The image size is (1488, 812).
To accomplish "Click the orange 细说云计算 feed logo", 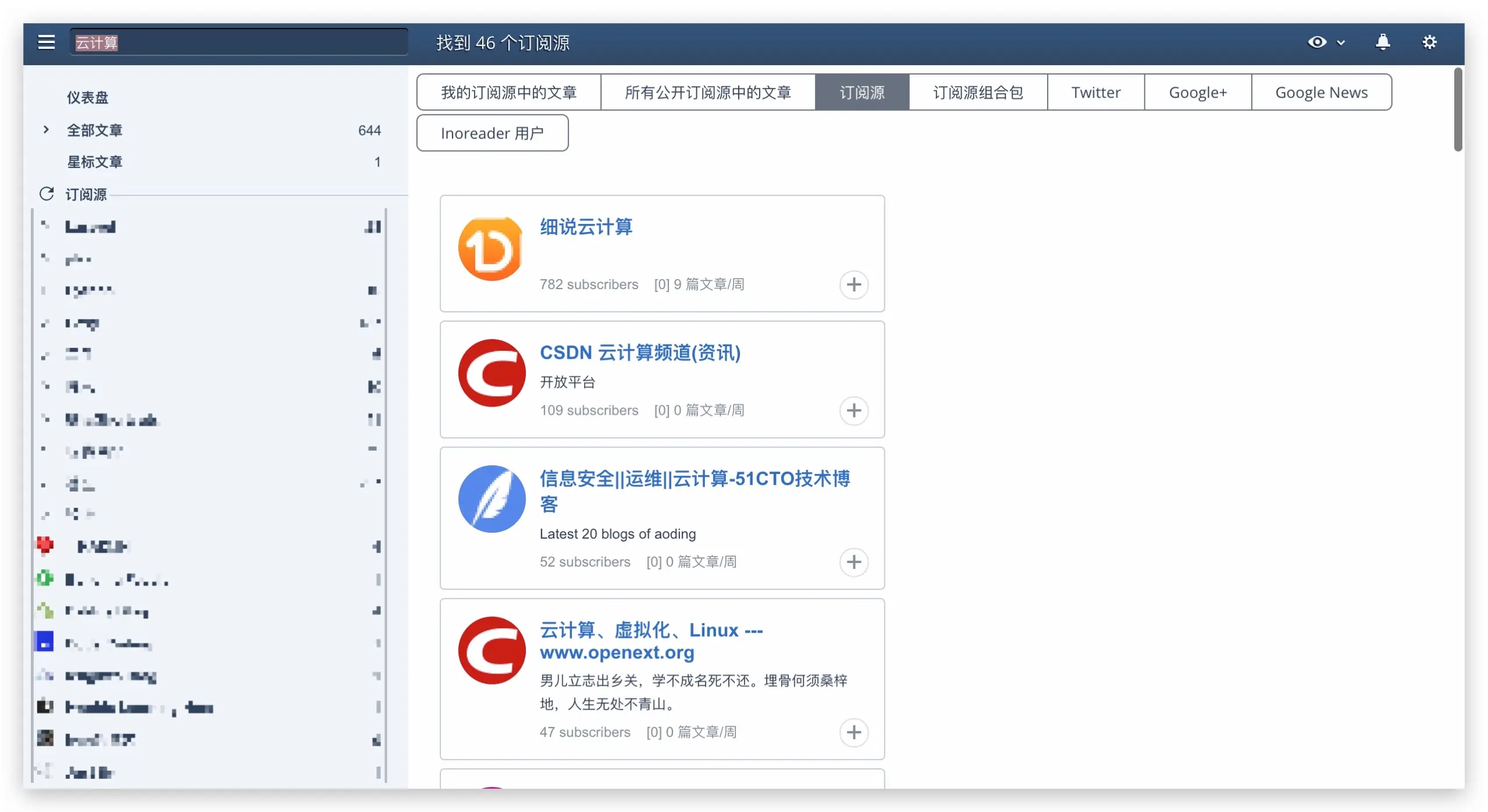I will point(490,250).
